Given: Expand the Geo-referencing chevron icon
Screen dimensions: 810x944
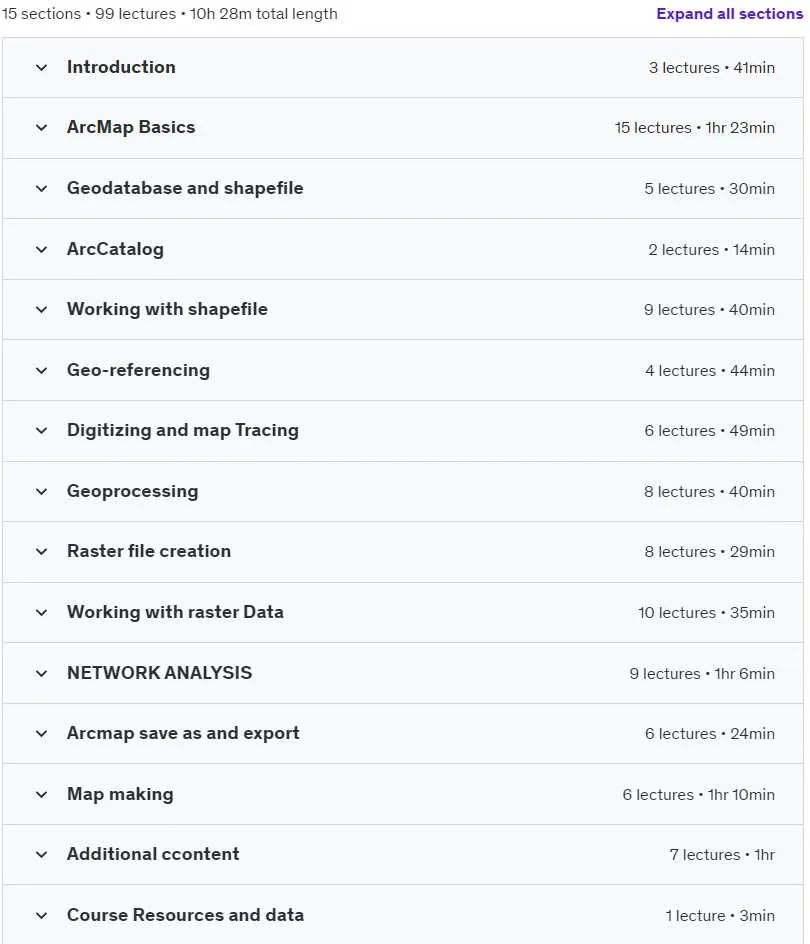Looking at the screenshot, I should point(42,370).
